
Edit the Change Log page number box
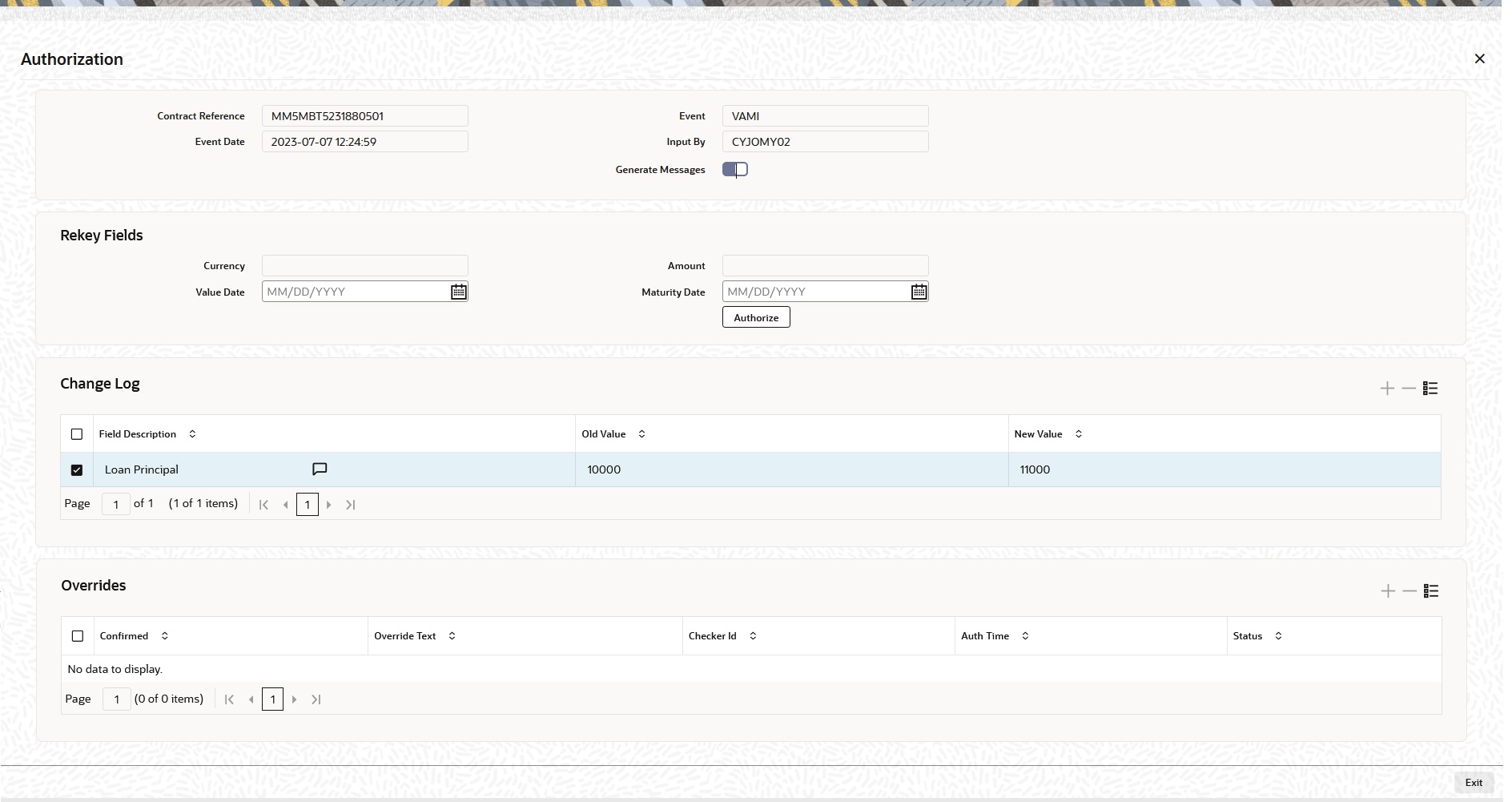pos(116,505)
